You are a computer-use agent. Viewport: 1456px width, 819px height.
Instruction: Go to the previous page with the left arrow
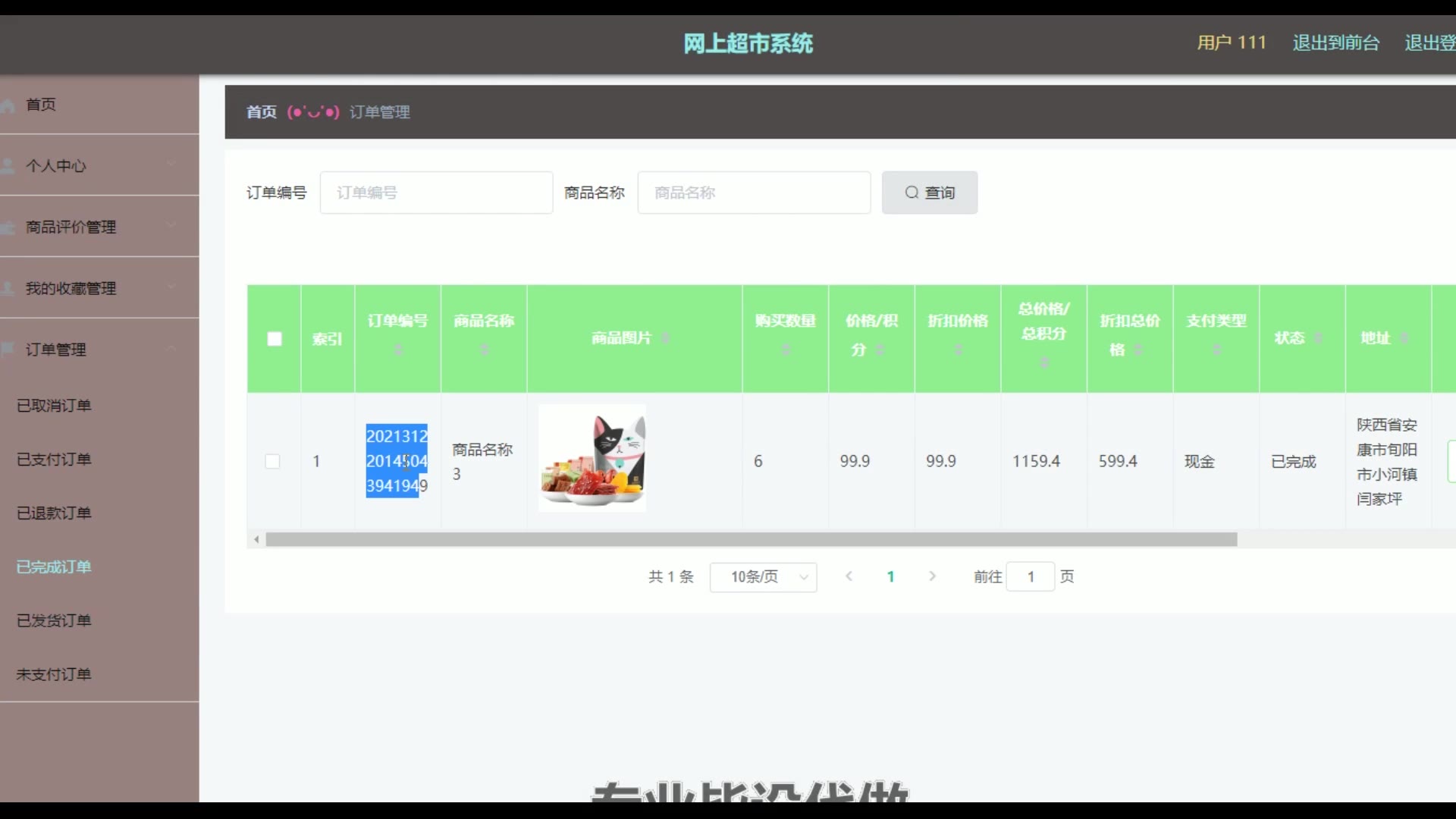point(849,576)
